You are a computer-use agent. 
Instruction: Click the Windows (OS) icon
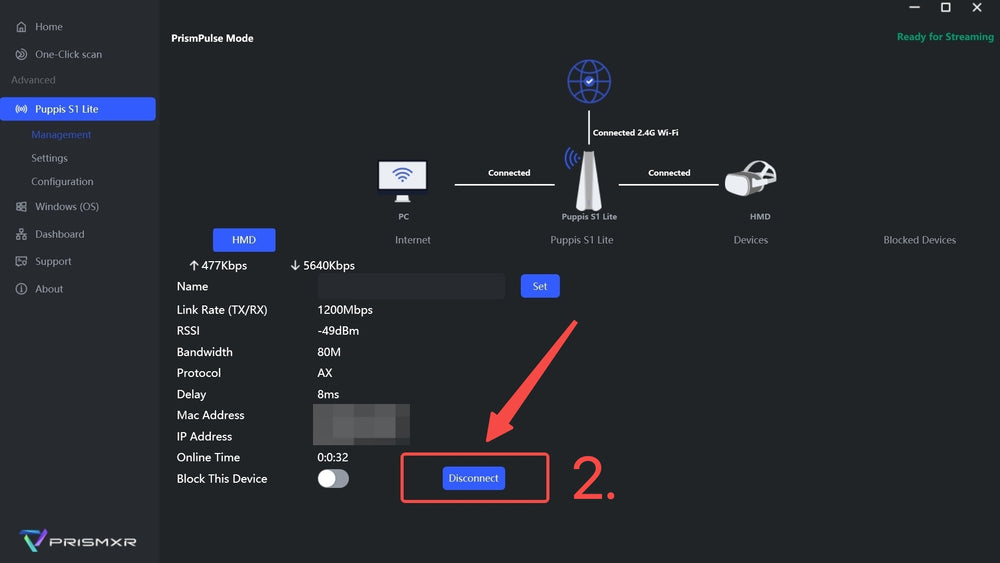click(x=21, y=207)
